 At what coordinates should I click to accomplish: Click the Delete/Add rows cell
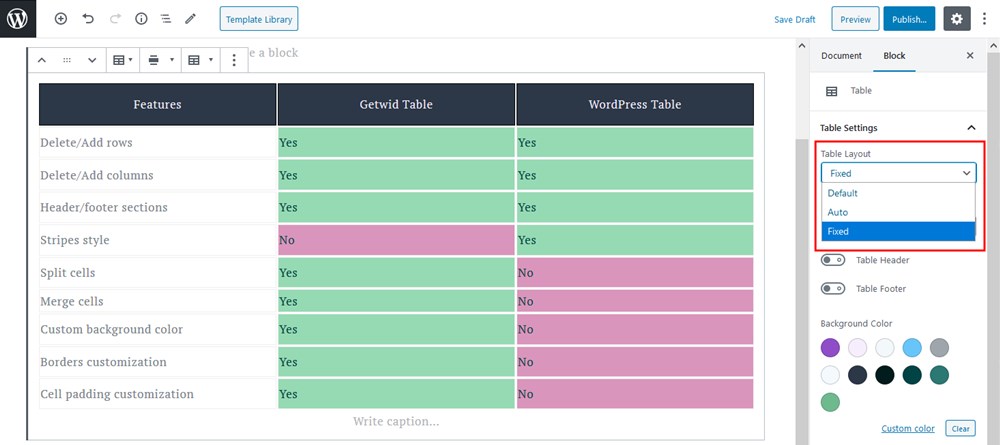(158, 142)
